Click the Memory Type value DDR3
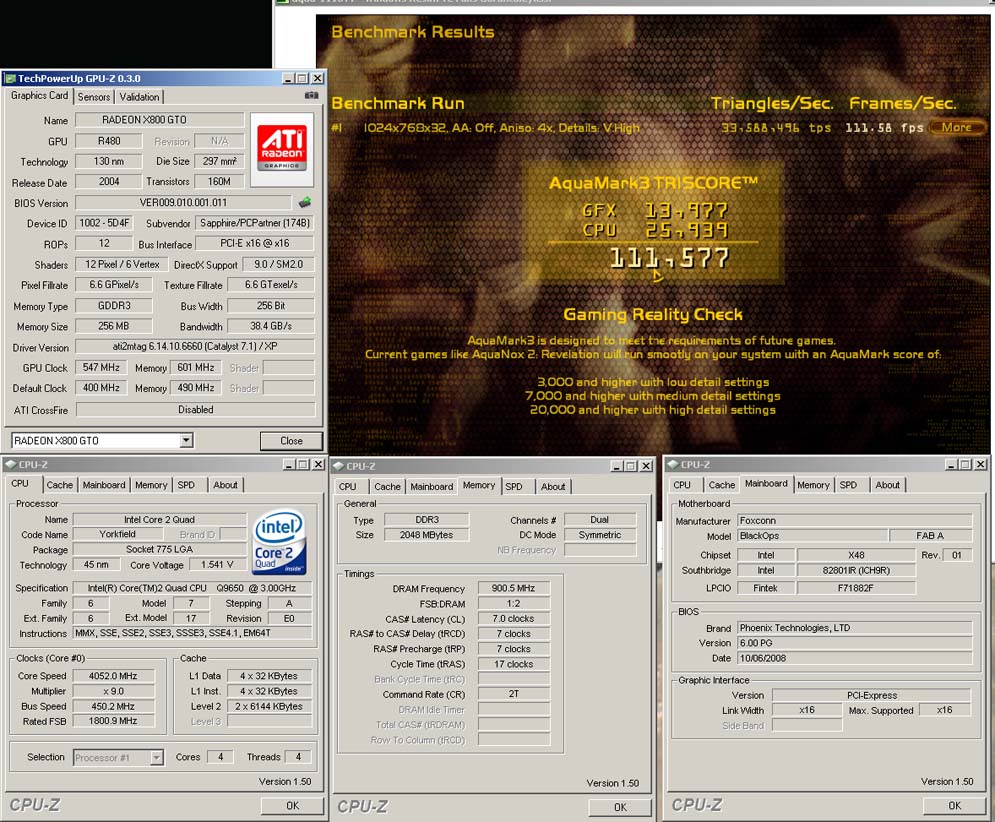Viewport: 995px width, 822px height. (426, 520)
